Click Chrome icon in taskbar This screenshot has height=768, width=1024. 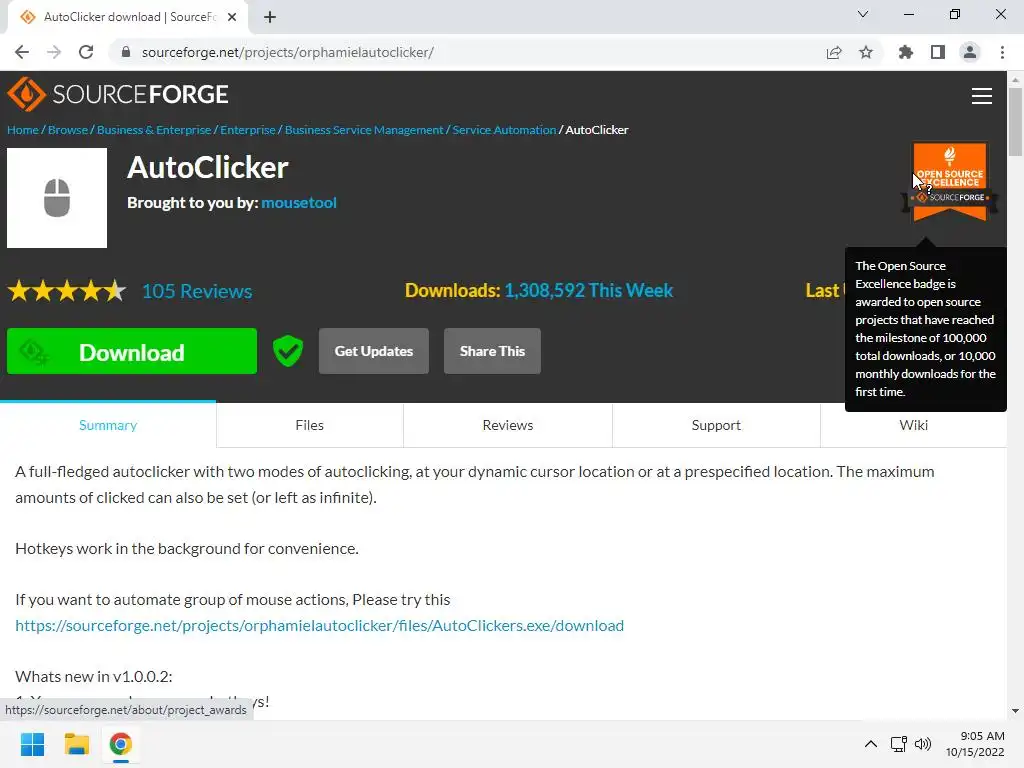pyautogui.click(x=120, y=744)
